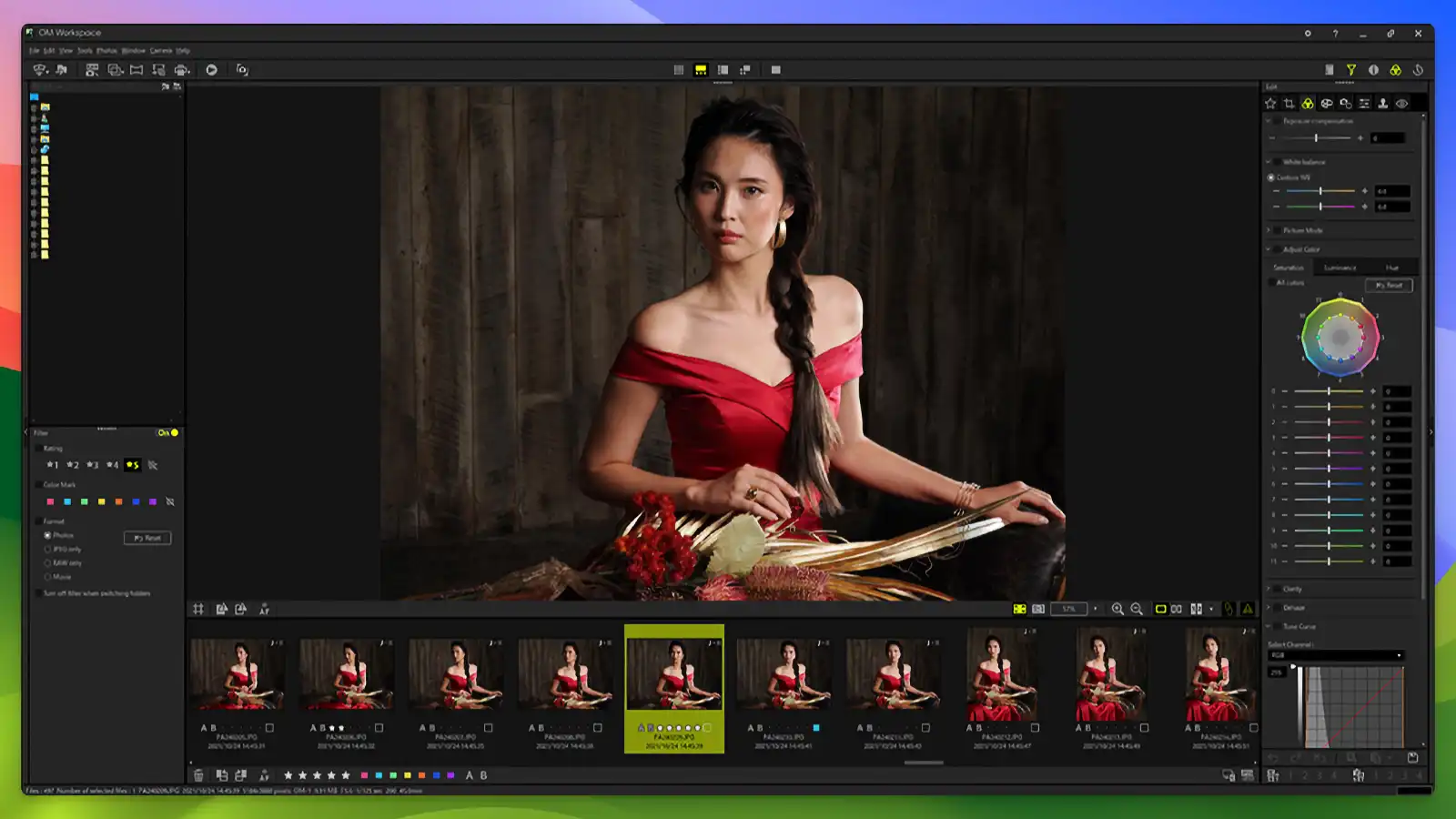This screenshot has width=1456, height=819.
Task: Collapse the White balance section
Action: click(x=1269, y=161)
